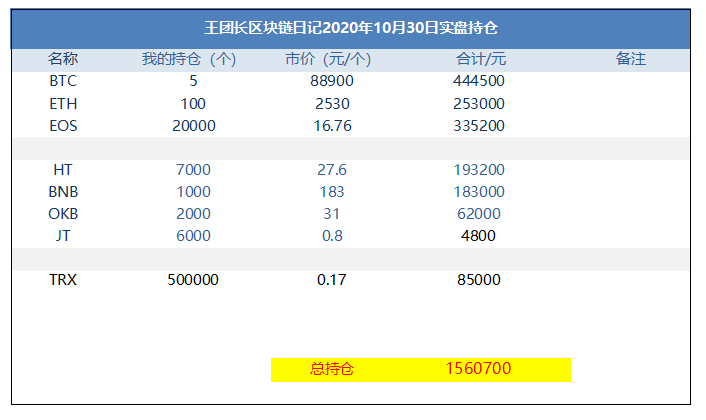
Task: Click the BTC holding value 5
Action: click(193, 81)
